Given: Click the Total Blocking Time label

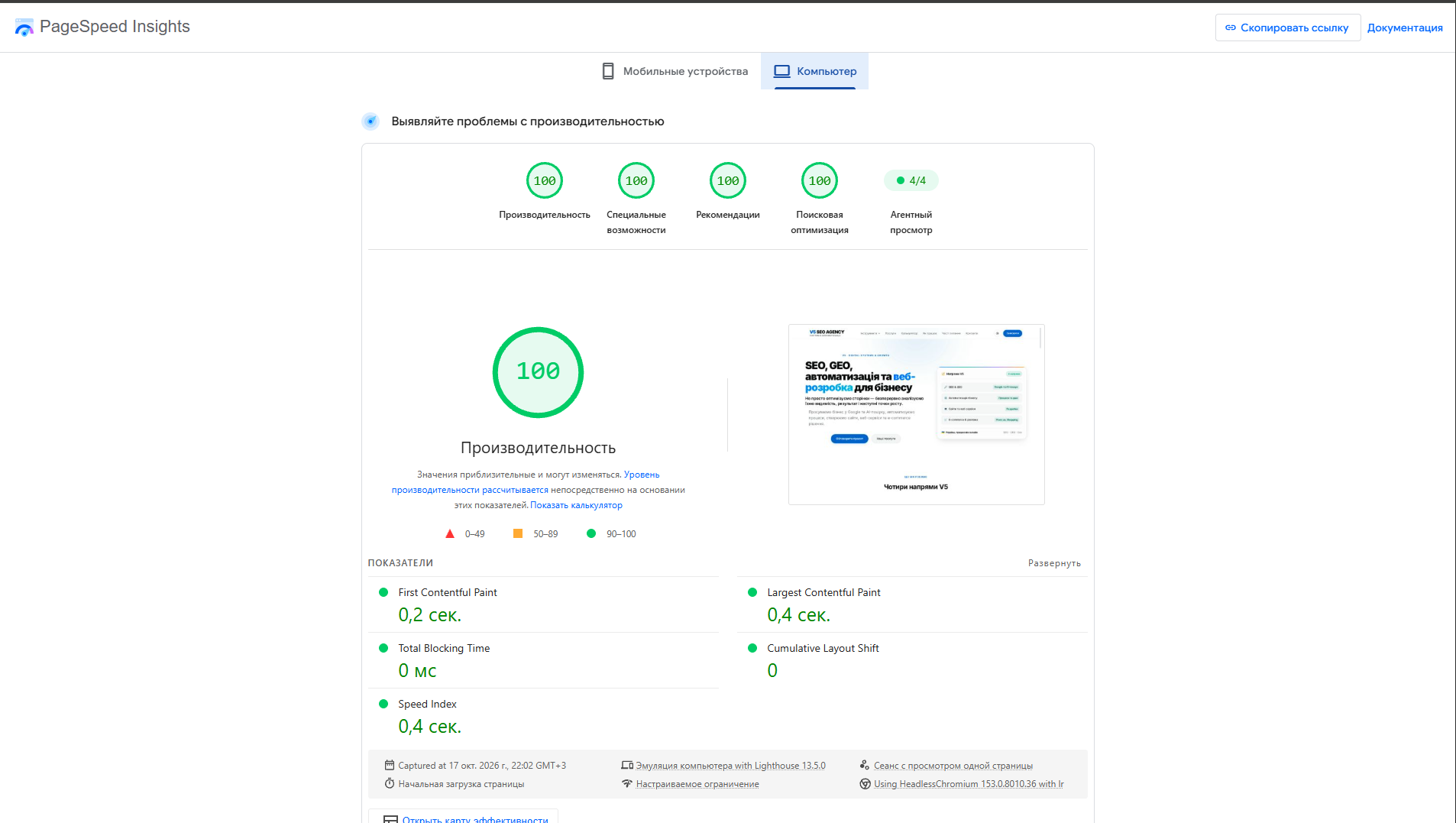Looking at the screenshot, I should 444,648.
